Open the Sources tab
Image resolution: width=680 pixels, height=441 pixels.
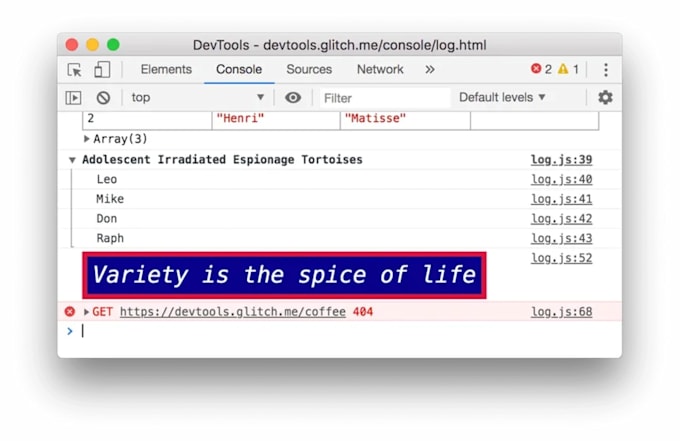[x=309, y=69]
